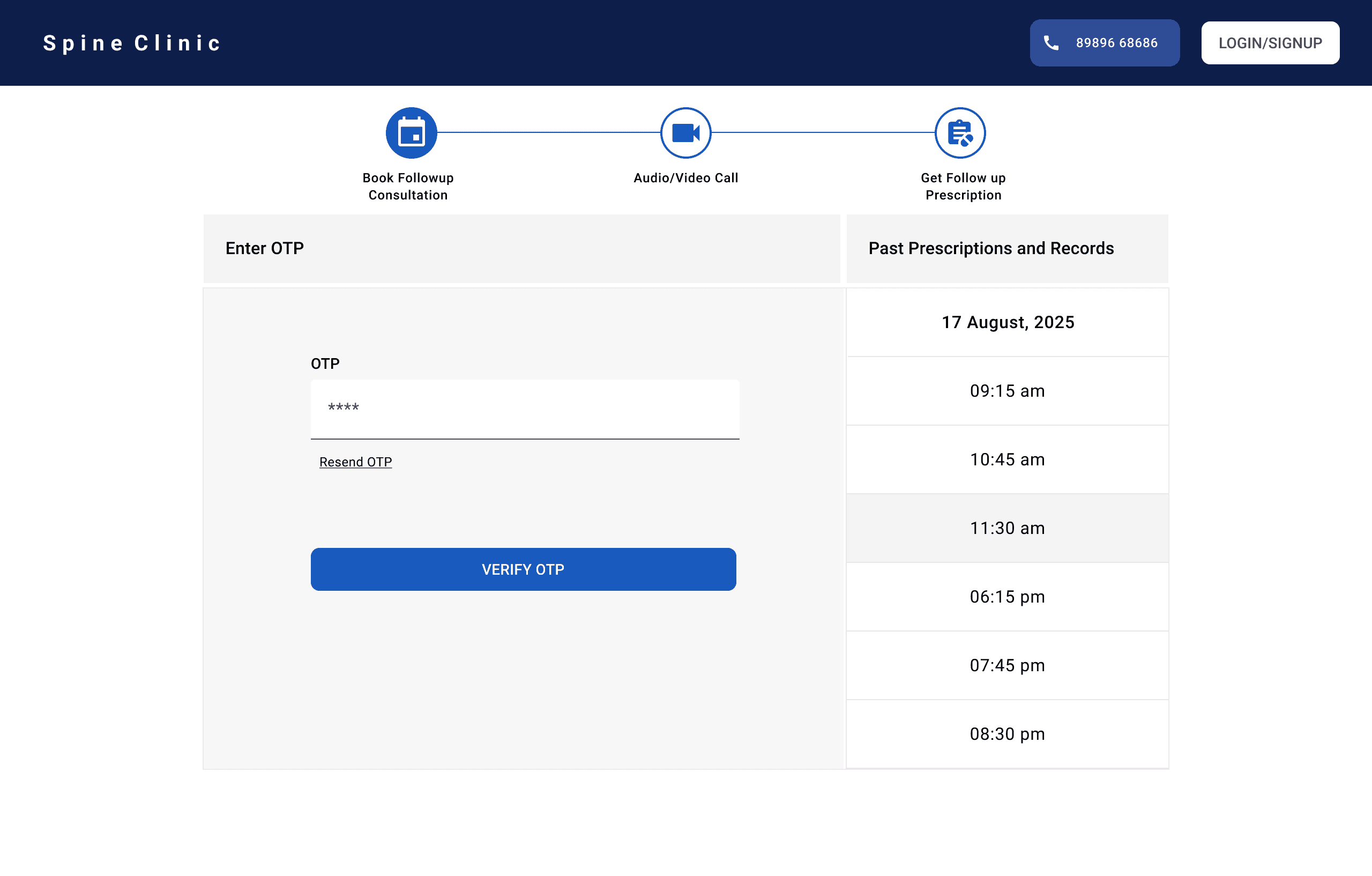The image size is (1372, 876).
Task: Focus the OTP input field
Action: 524,409
